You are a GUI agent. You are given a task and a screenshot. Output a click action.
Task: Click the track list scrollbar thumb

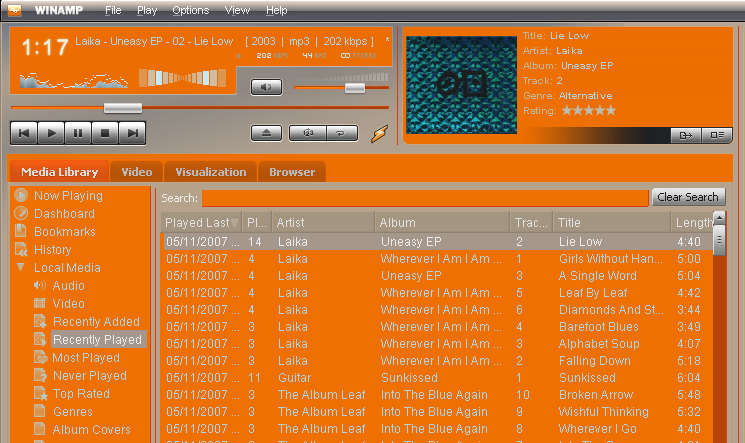(719, 240)
